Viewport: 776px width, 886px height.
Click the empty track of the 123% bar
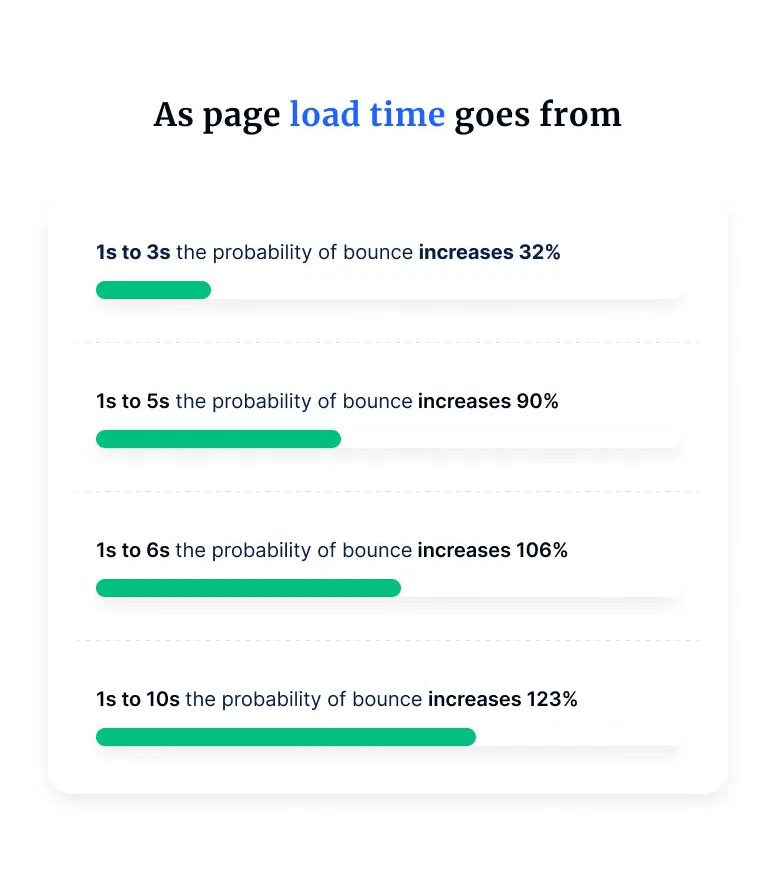(x=578, y=737)
